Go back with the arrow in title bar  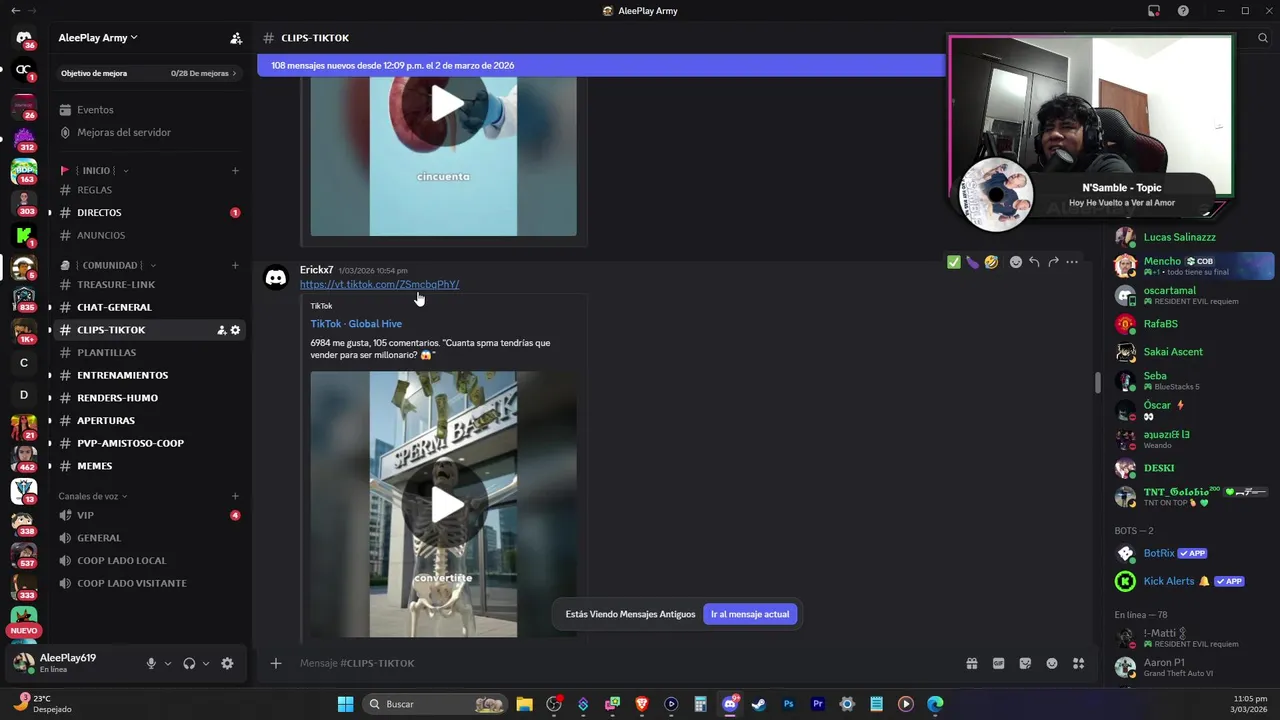pyautogui.click(x=14, y=11)
